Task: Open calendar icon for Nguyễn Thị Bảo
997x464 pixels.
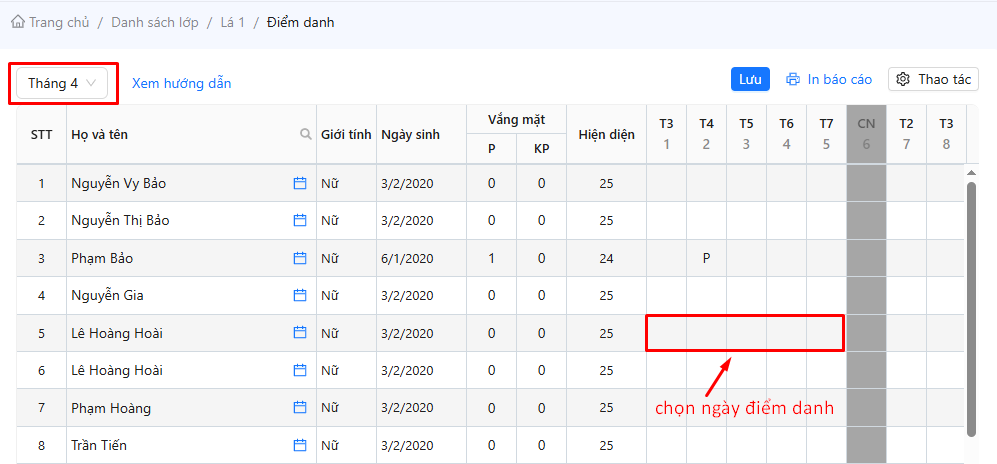Action: (299, 220)
